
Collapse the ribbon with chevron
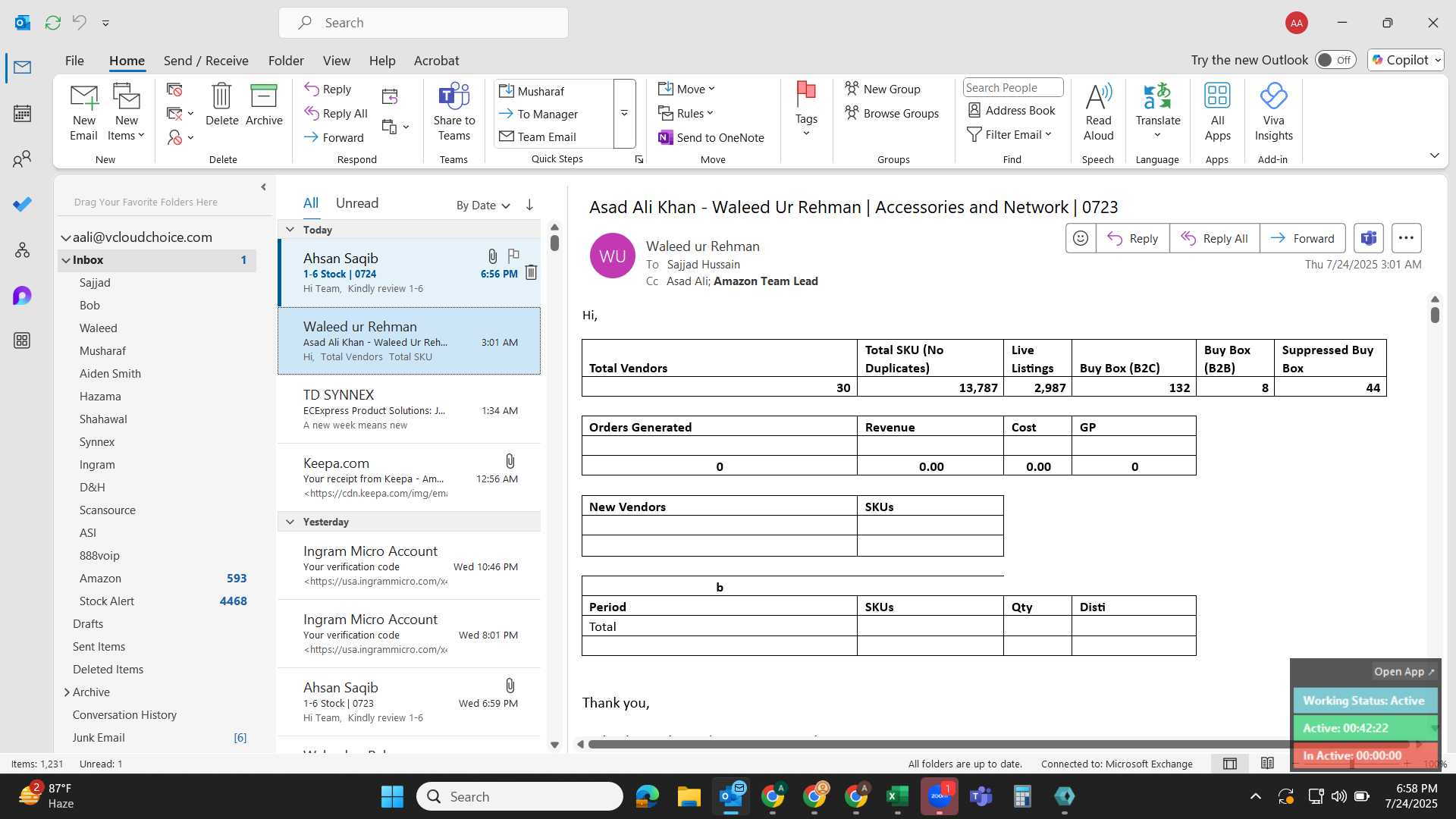coord(1434,155)
